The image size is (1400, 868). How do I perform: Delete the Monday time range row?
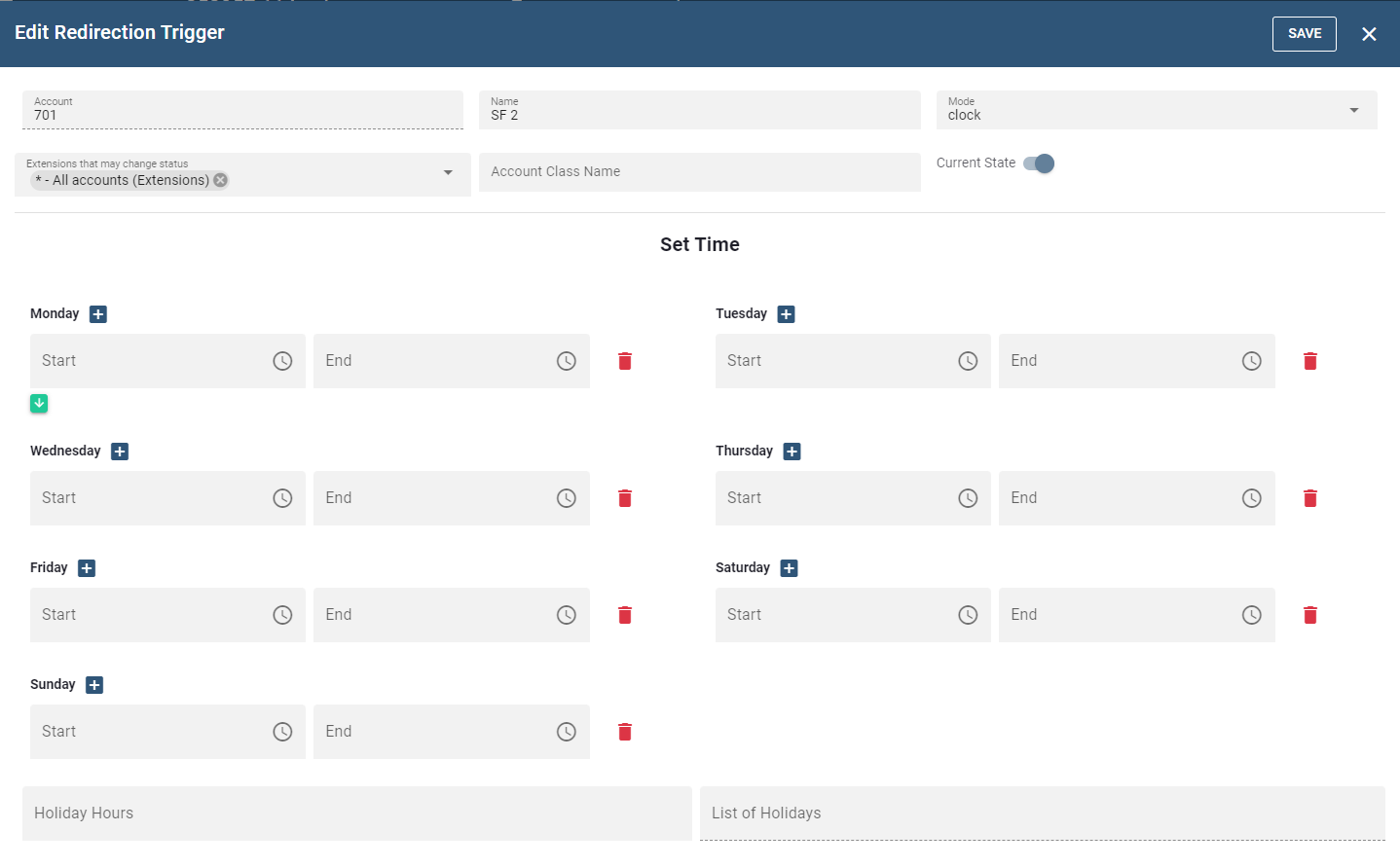pyautogui.click(x=625, y=361)
